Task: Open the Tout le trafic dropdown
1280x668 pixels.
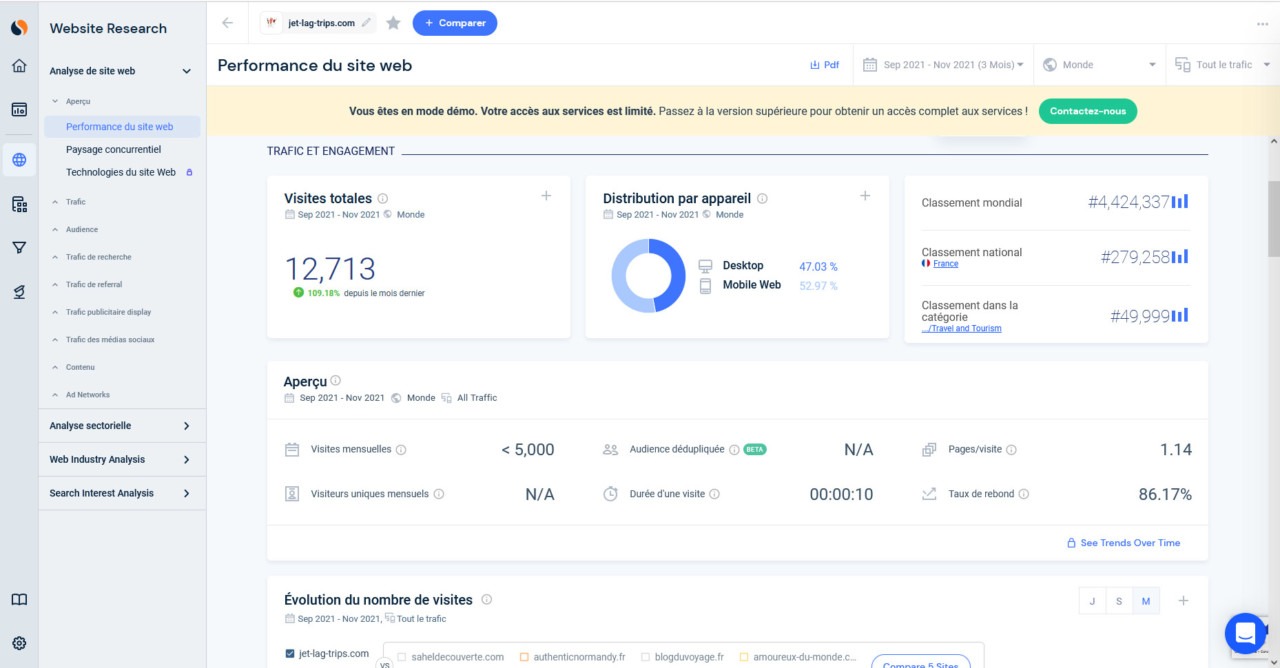Action: (x=1223, y=65)
